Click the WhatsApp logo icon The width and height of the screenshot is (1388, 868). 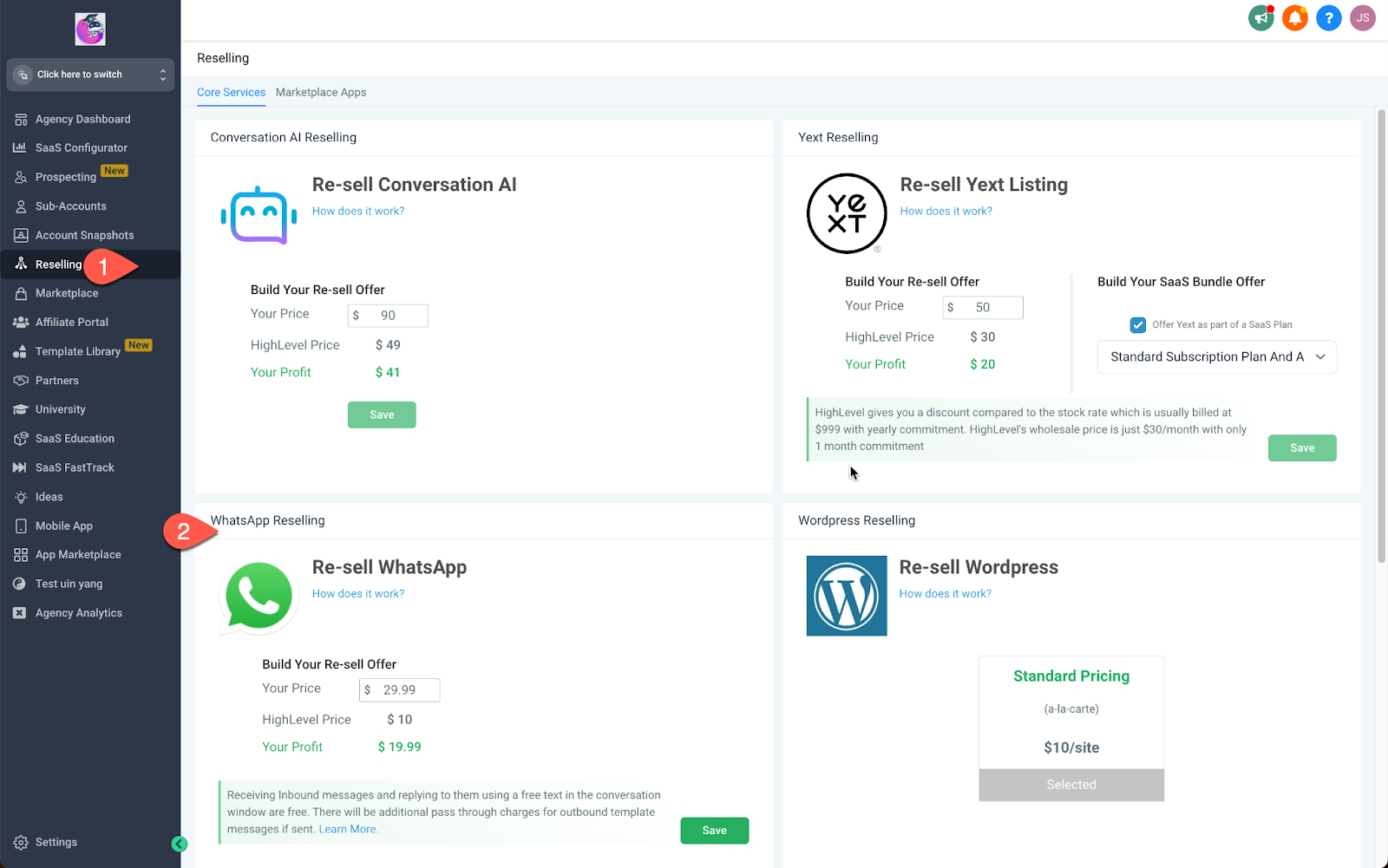tap(259, 597)
